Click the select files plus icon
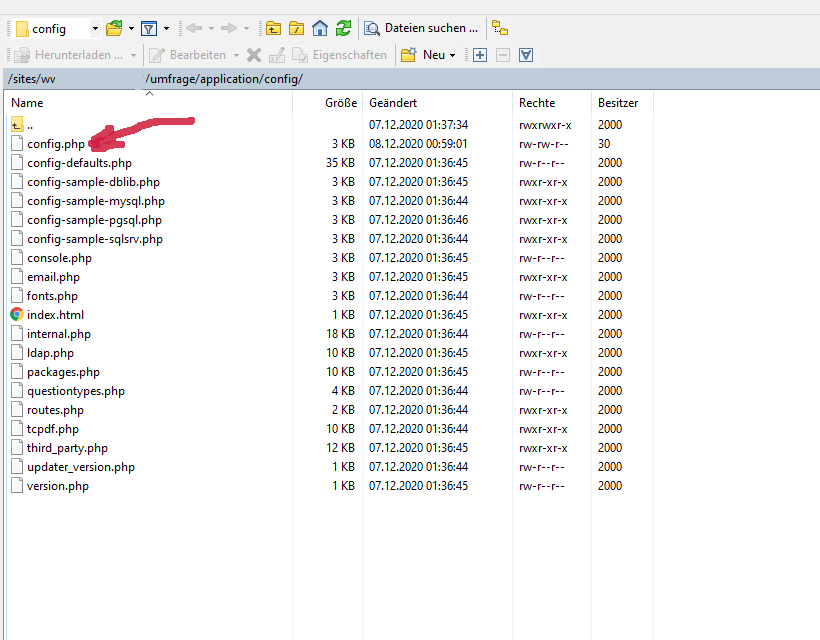The height and width of the screenshot is (640, 820). (x=480, y=55)
